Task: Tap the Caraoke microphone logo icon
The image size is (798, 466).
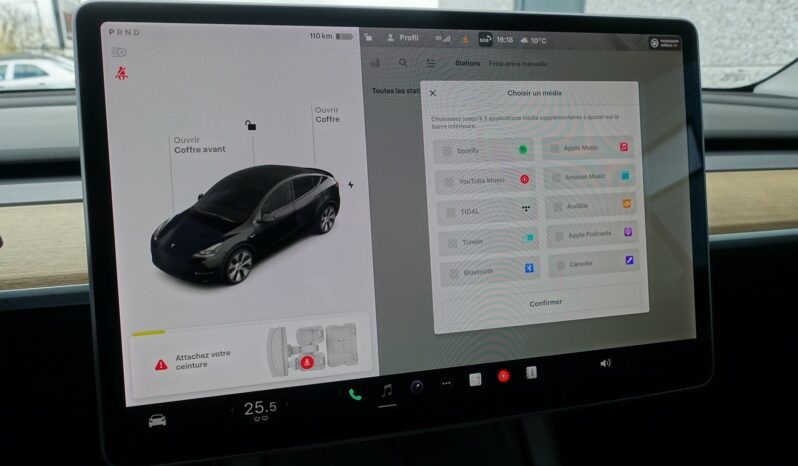Action: (x=630, y=260)
